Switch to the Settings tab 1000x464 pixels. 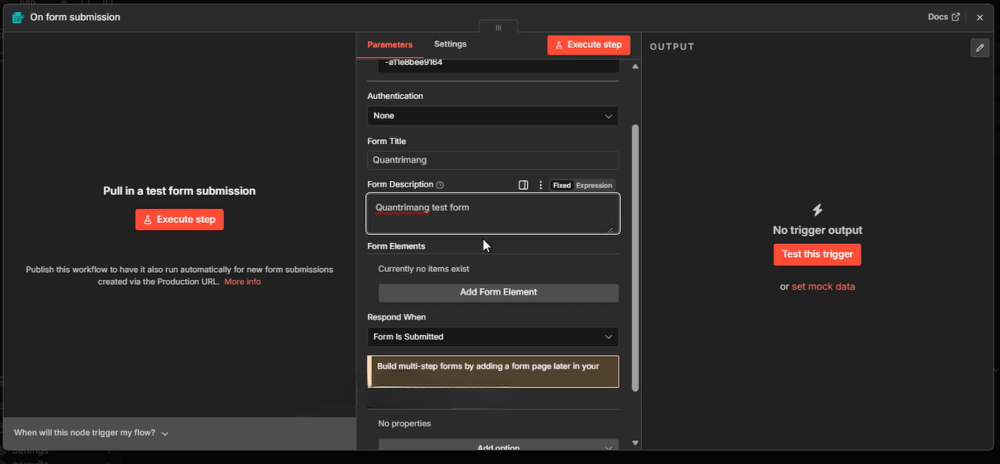[x=450, y=44]
